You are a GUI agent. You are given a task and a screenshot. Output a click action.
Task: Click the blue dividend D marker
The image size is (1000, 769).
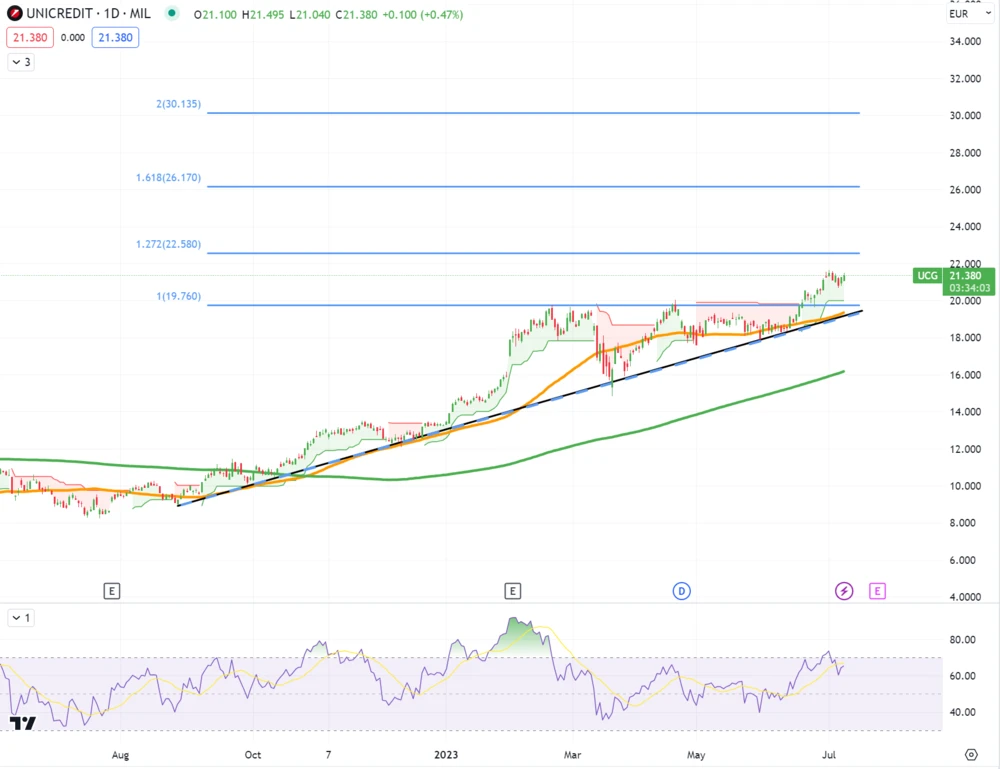[x=681, y=591]
